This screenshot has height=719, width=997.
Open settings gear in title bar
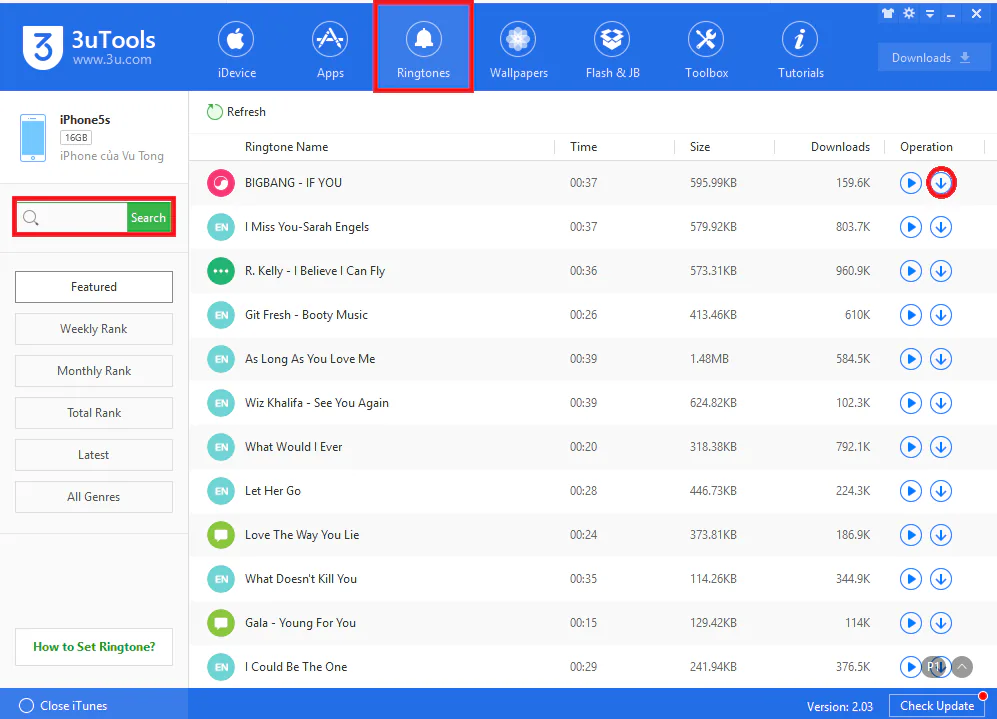pos(909,13)
